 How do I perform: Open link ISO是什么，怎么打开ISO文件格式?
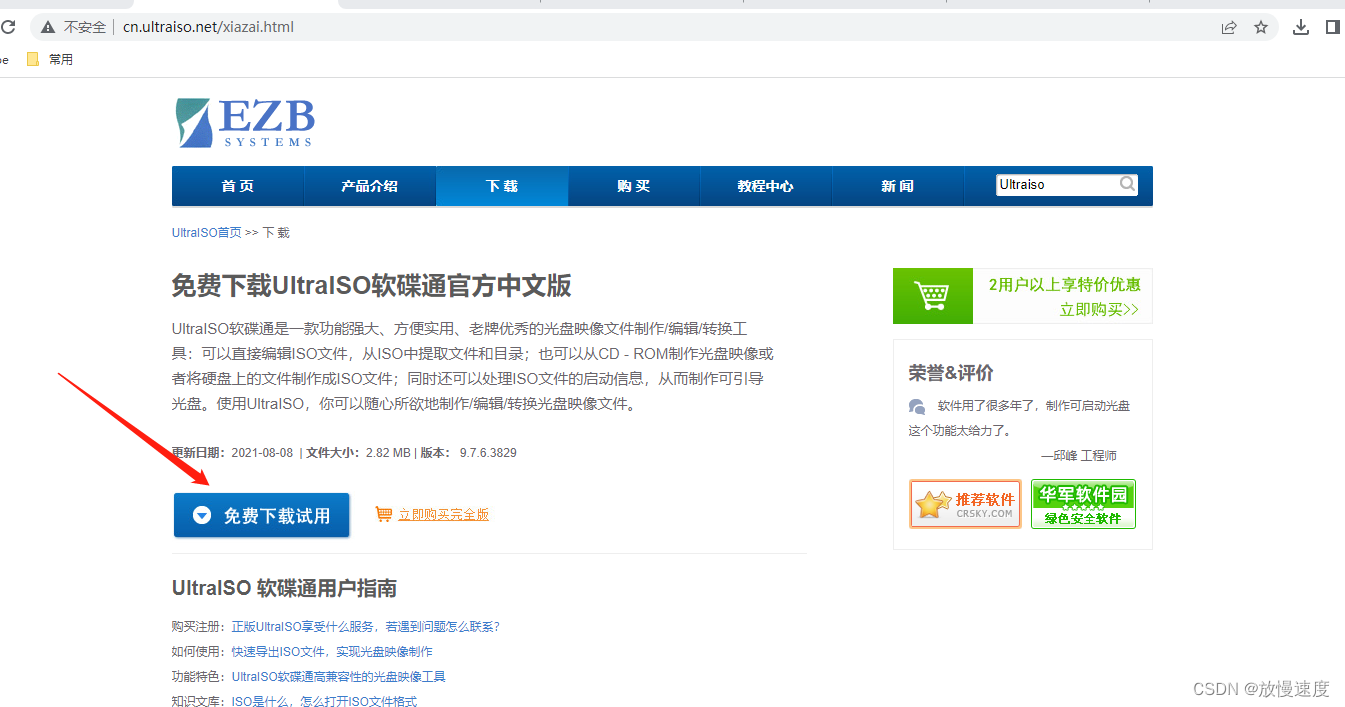click(324, 701)
